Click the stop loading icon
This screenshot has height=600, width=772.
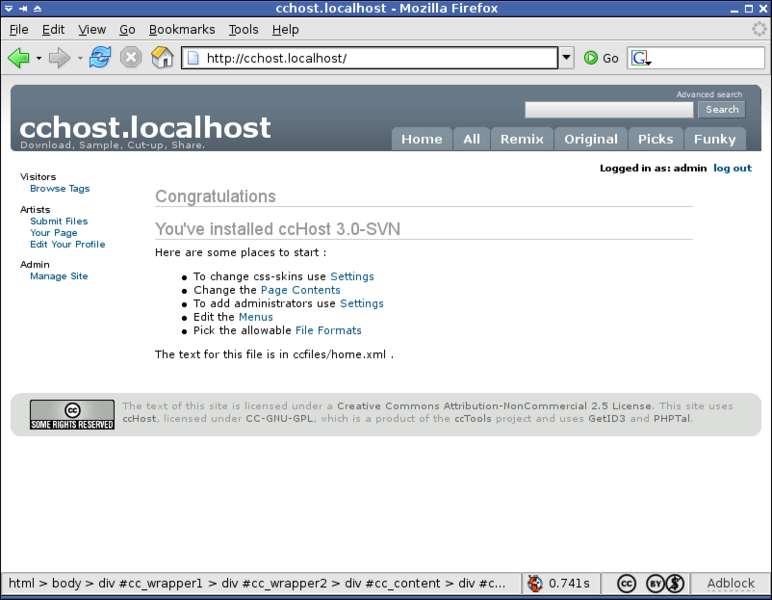(x=131, y=58)
